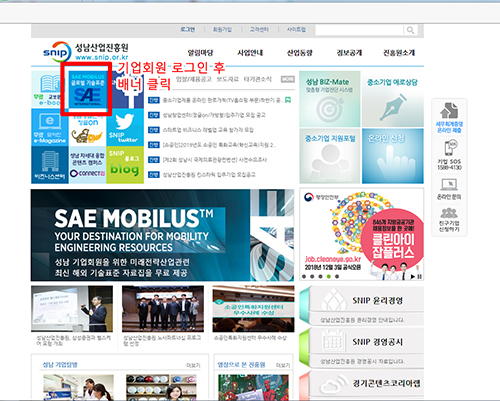
Task: Click into the top search field
Action: coord(359,30)
